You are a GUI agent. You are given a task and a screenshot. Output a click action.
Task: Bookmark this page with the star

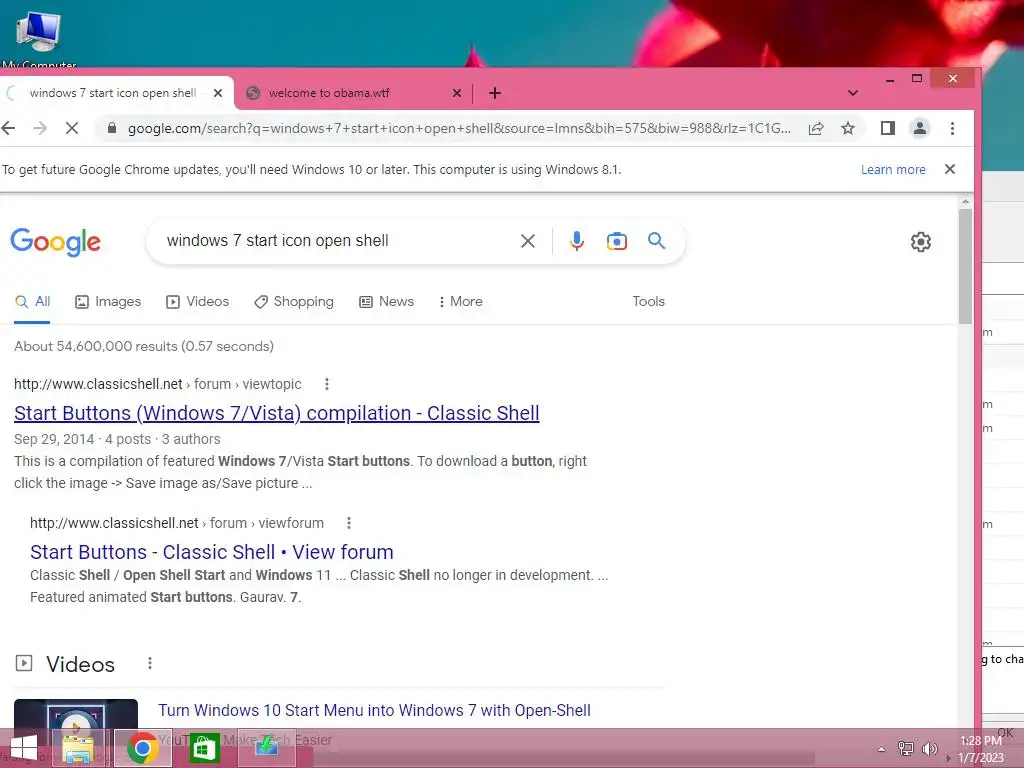point(848,128)
